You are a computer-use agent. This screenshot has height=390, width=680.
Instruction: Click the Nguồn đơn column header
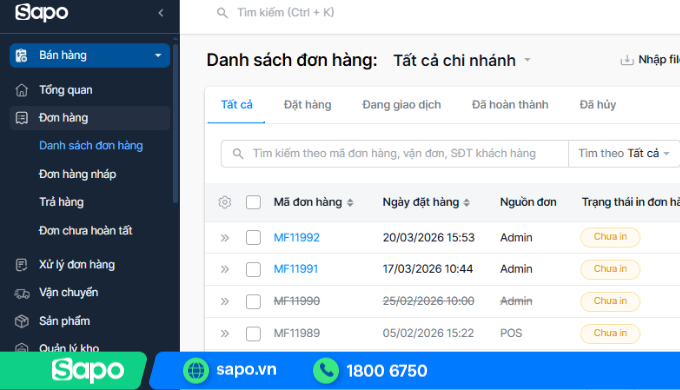(x=528, y=203)
